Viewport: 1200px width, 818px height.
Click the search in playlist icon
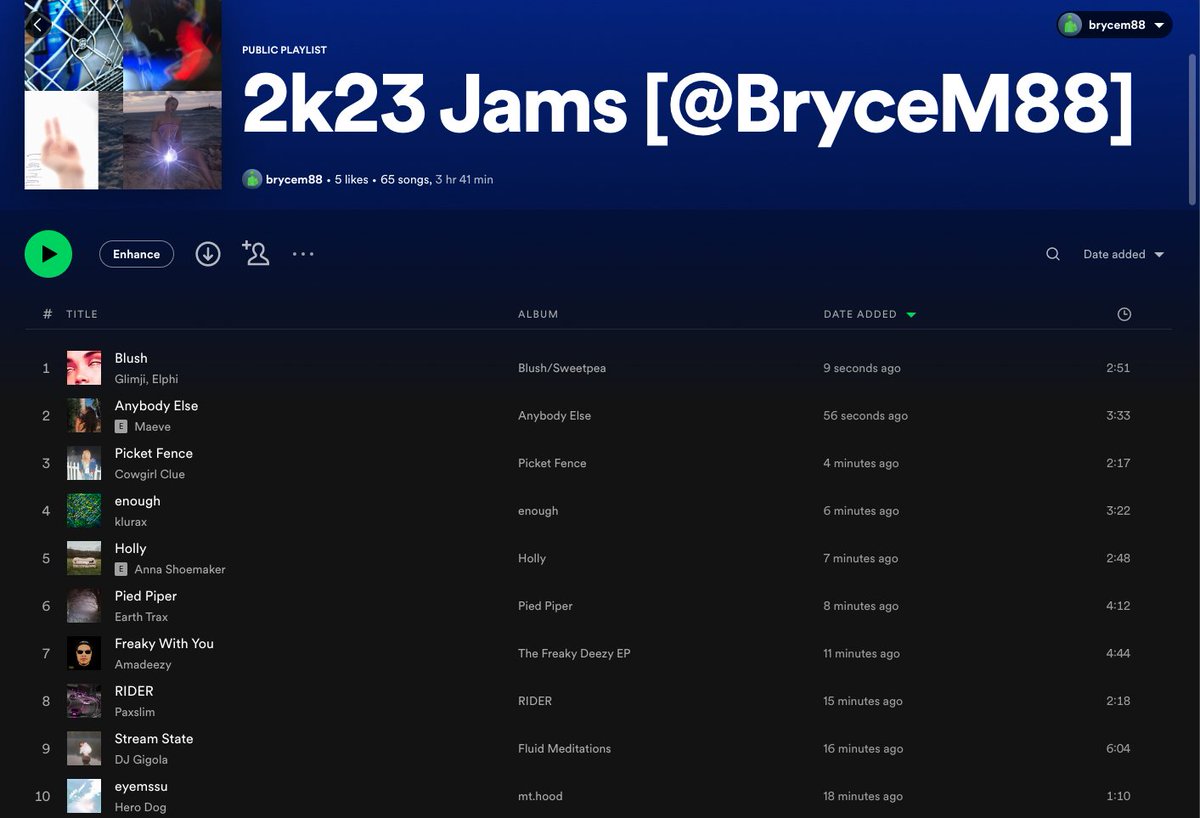coord(1053,254)
